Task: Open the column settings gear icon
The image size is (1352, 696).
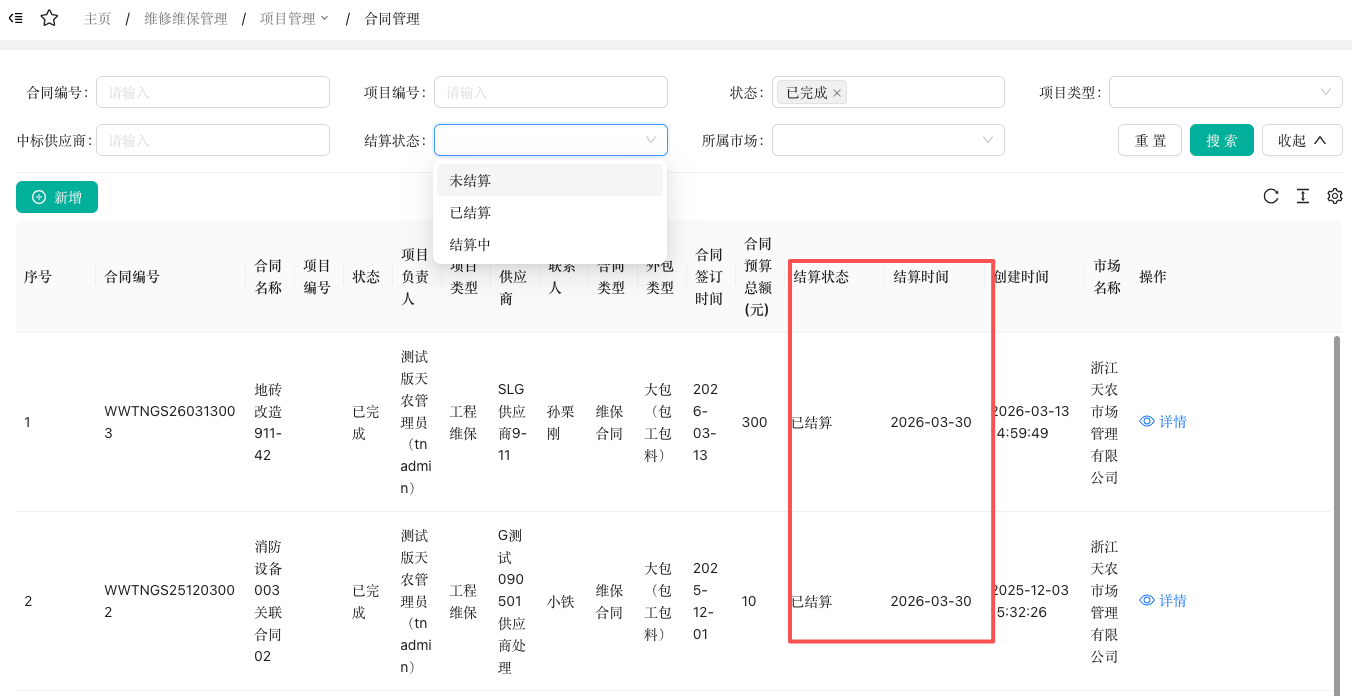Action: (x=1335, y=196)
